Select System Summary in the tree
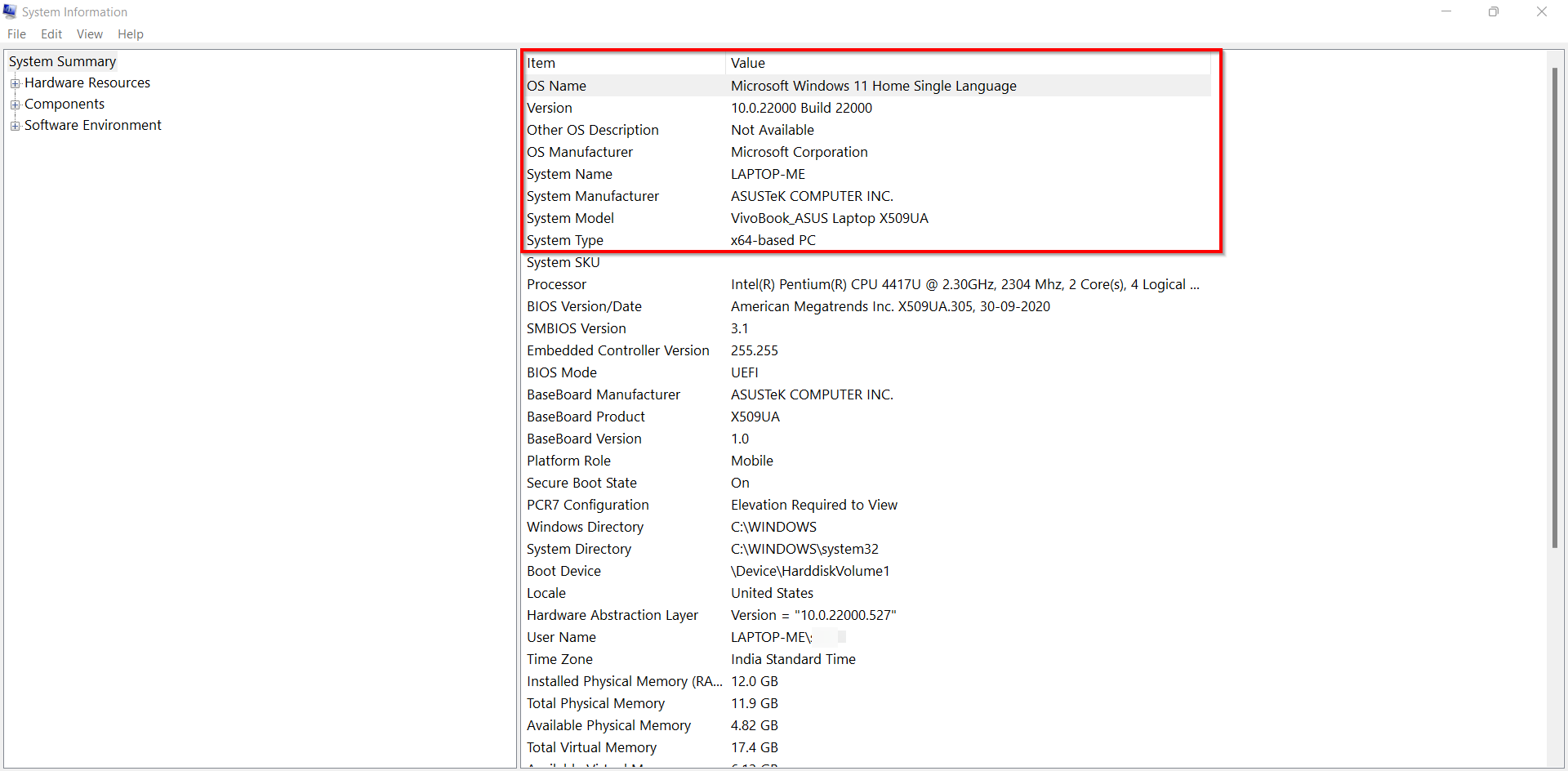 point(63,61)
